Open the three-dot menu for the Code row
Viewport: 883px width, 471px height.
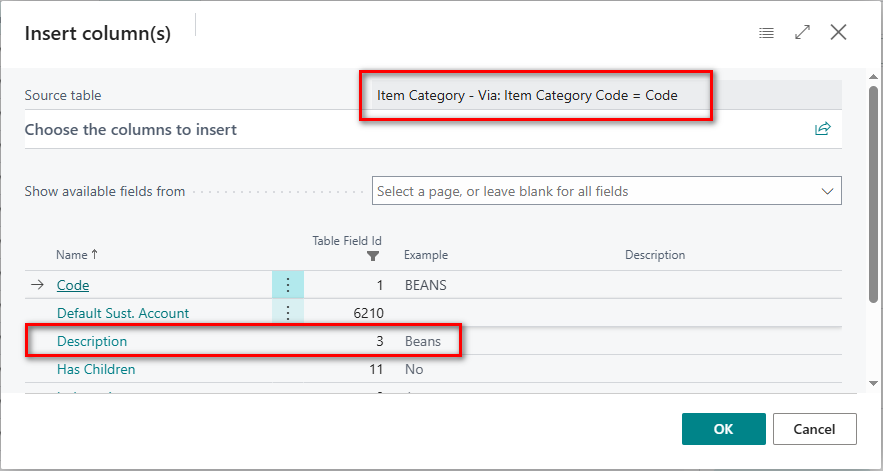(288, 285)
